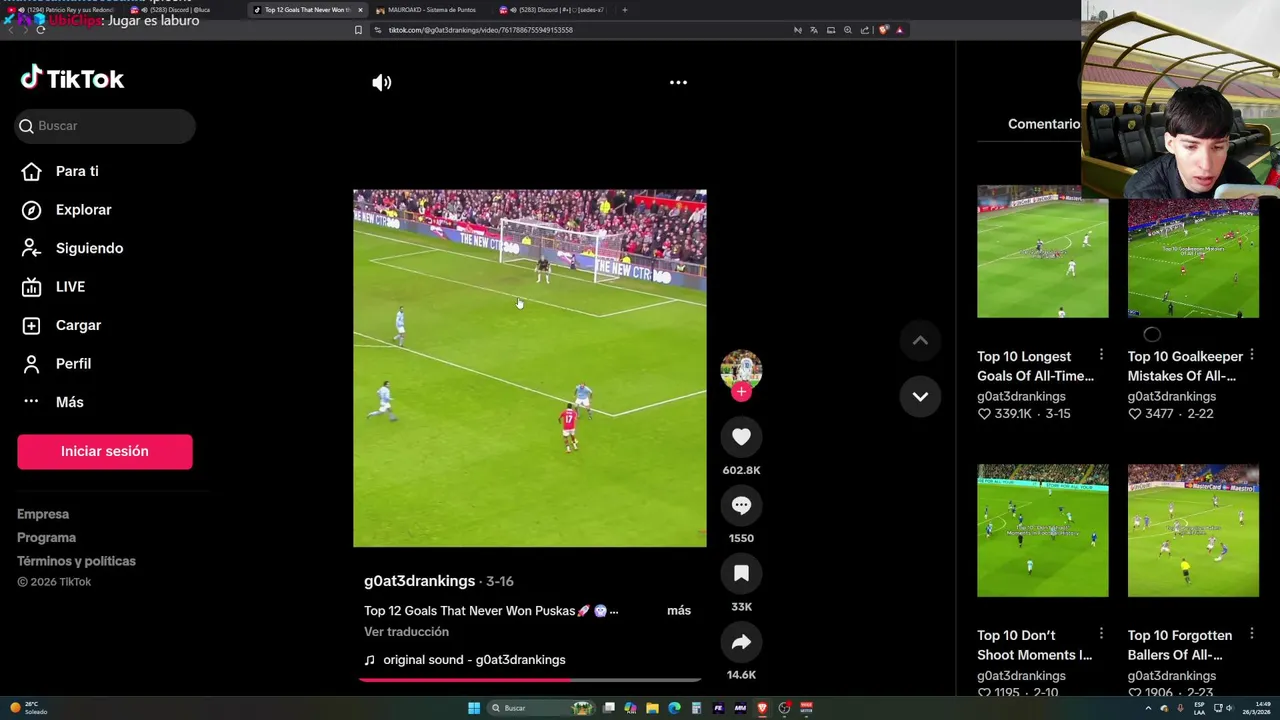Screen dimensions: 1280x720
Task: Show hidden system tray icons
Action: point(1148,708)
